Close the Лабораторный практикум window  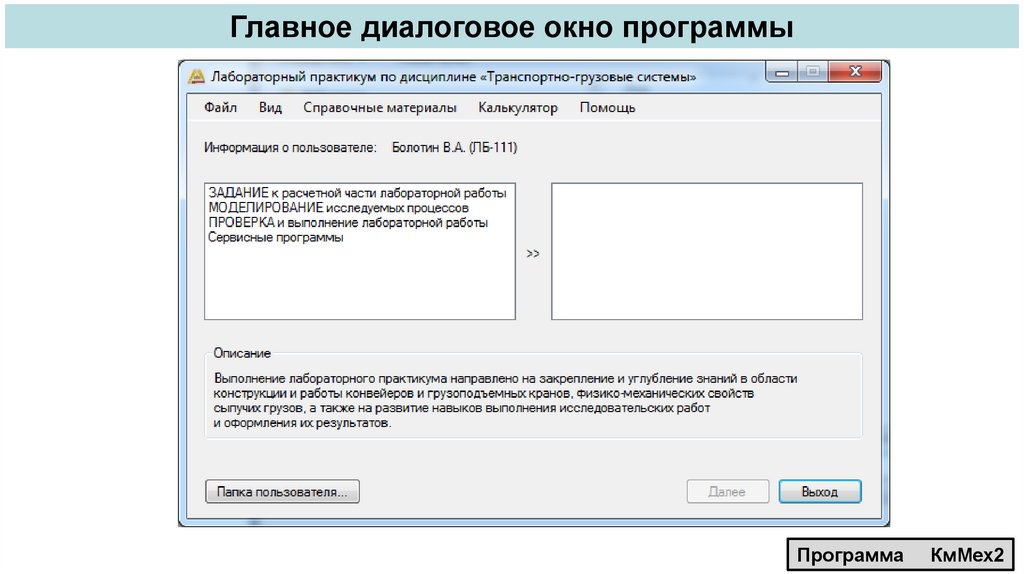pyautogui.click(x=855, y=72)
